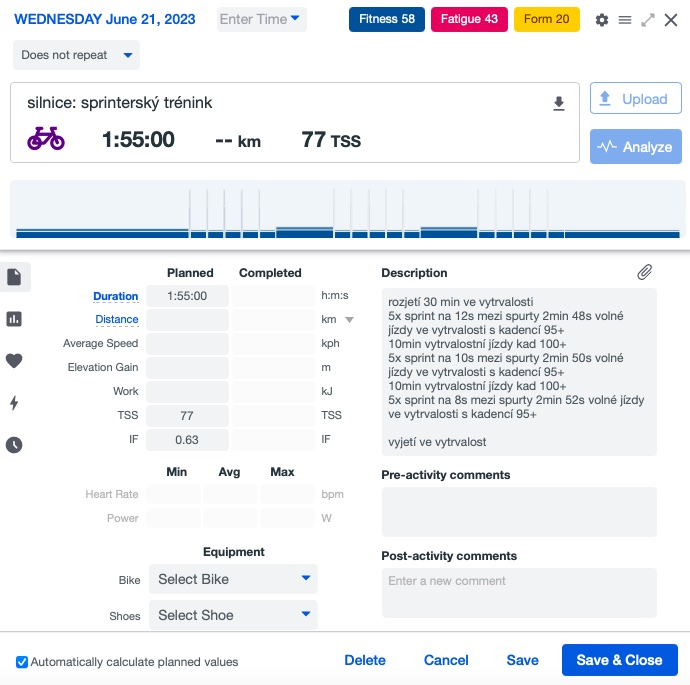Viewport: 690px width, 685px height.
Task: Click the Save button
Action: coord(522,660)
